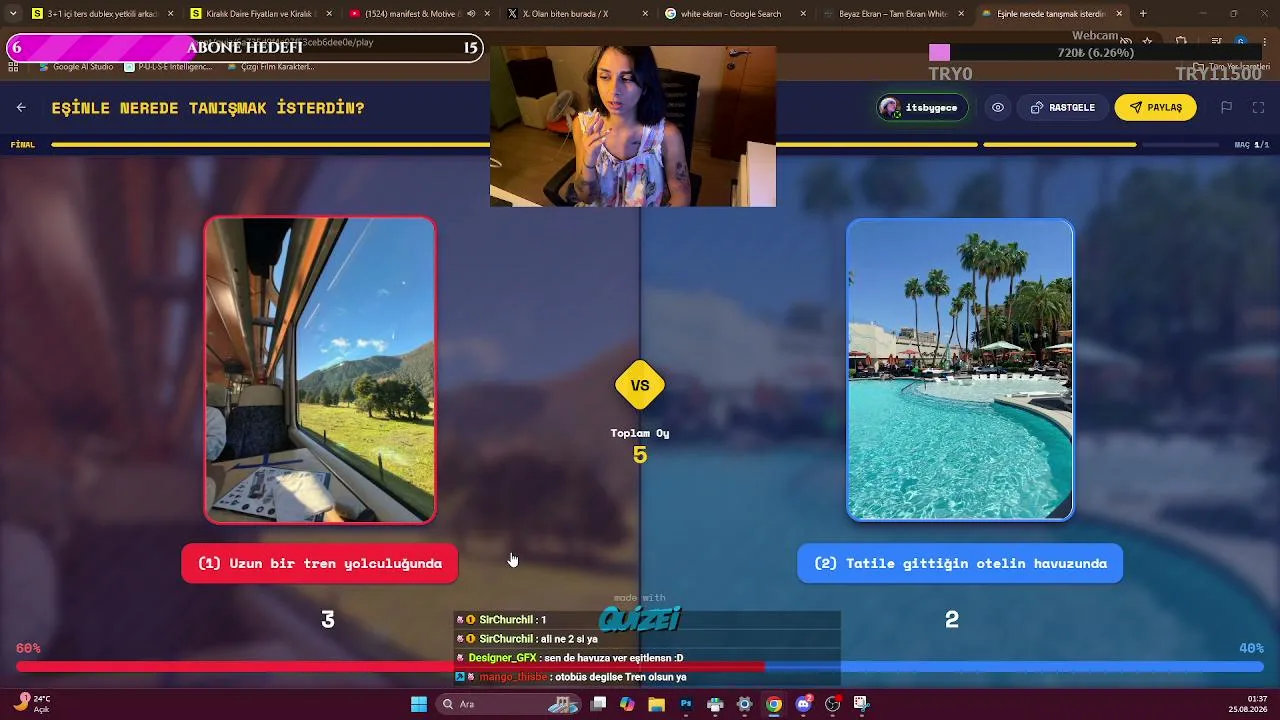This screenshot has width=1280, height=720.
Task: Click the FİNAL stage label
Action: point(23,145)
